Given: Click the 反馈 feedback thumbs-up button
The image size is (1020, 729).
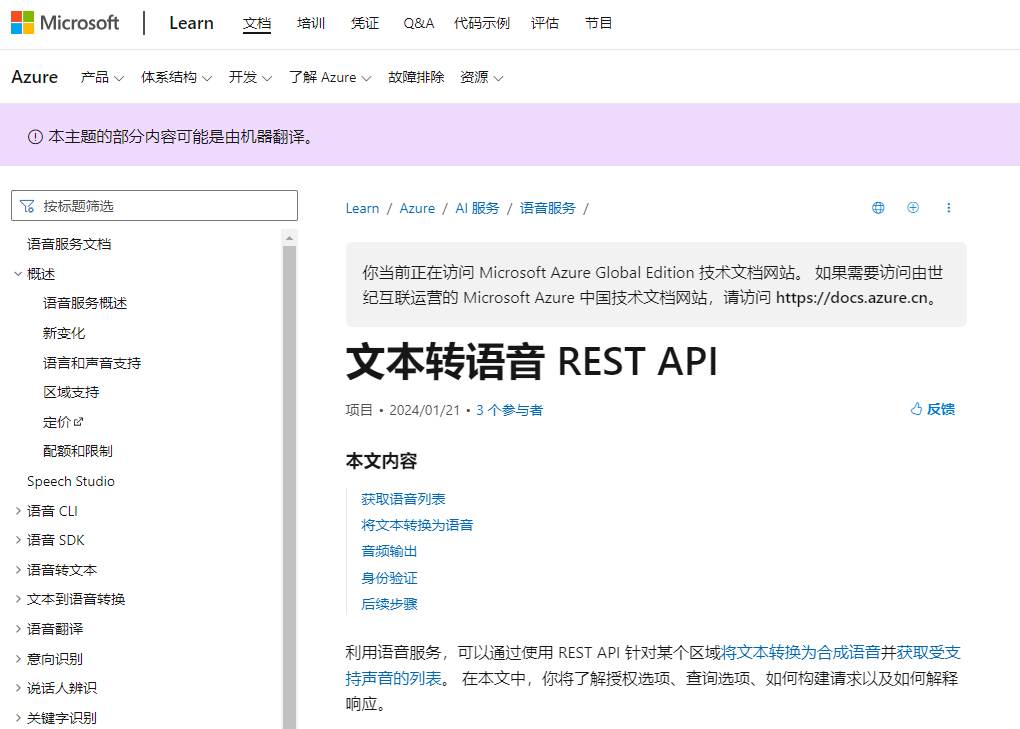Looking at the screenshot, I should [932, 409].
